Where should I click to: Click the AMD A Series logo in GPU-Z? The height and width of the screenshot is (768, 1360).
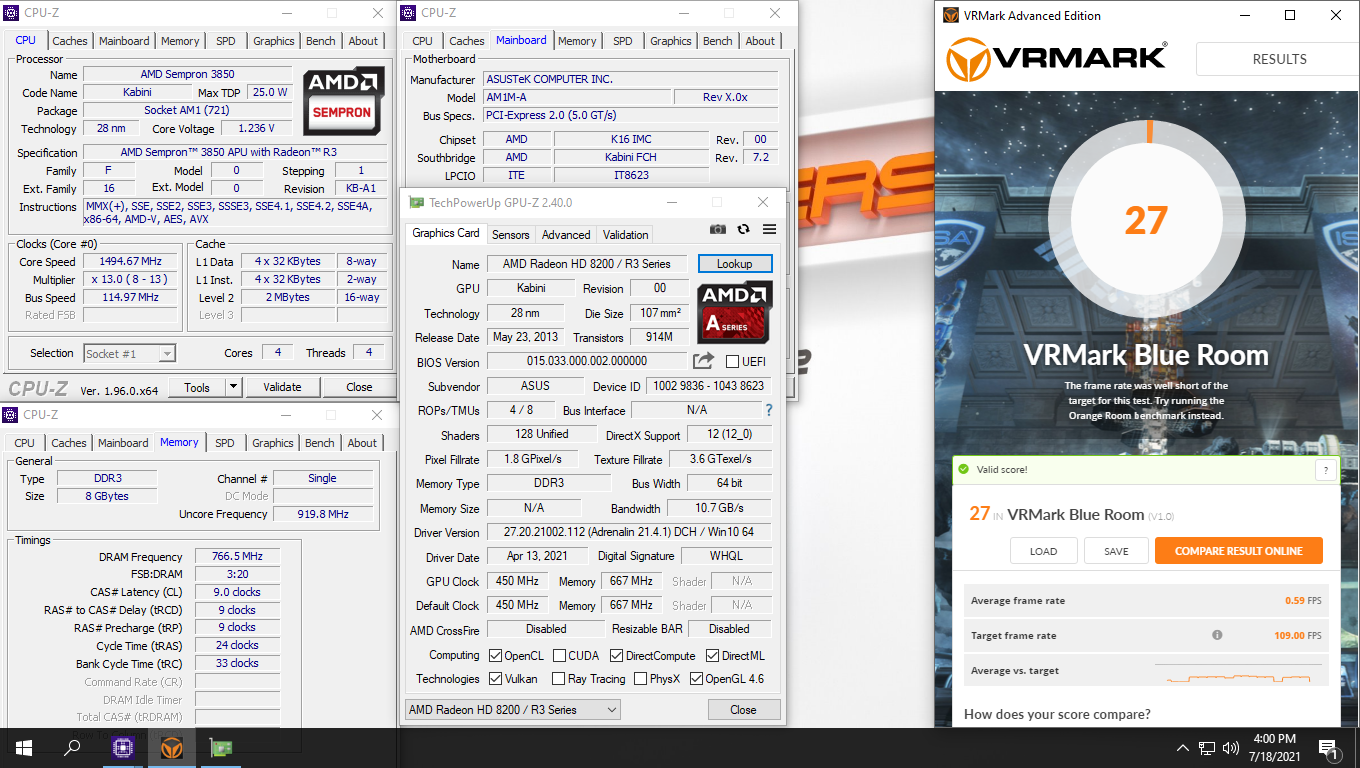pos(734,313)
